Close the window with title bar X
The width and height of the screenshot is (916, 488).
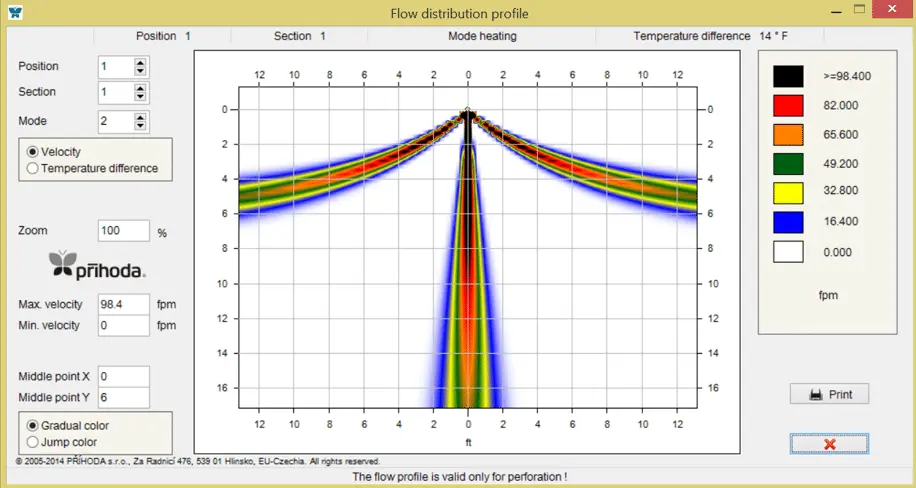coord(892,9)
